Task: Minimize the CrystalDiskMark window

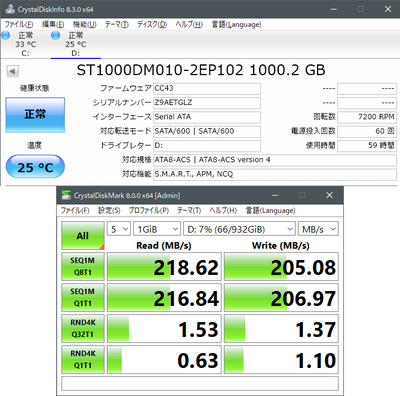Action: 275,195
